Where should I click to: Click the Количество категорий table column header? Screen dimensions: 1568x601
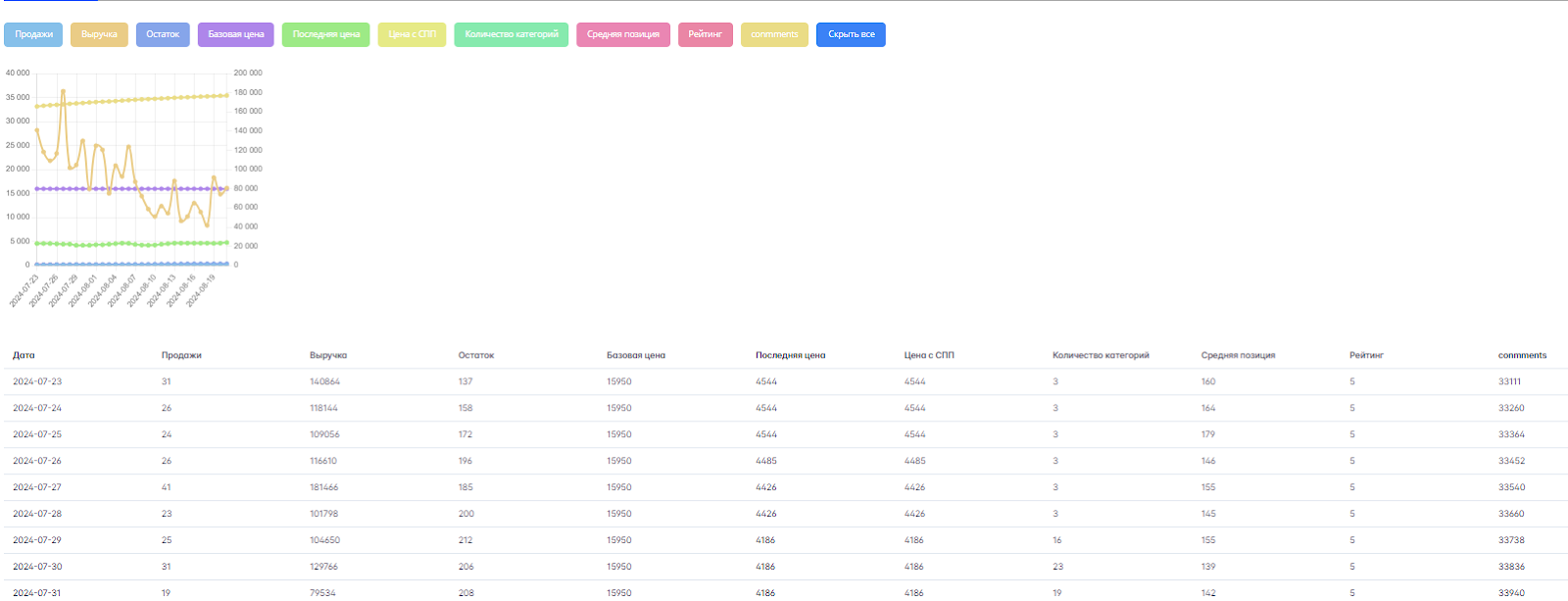(x=1101, y=355)
